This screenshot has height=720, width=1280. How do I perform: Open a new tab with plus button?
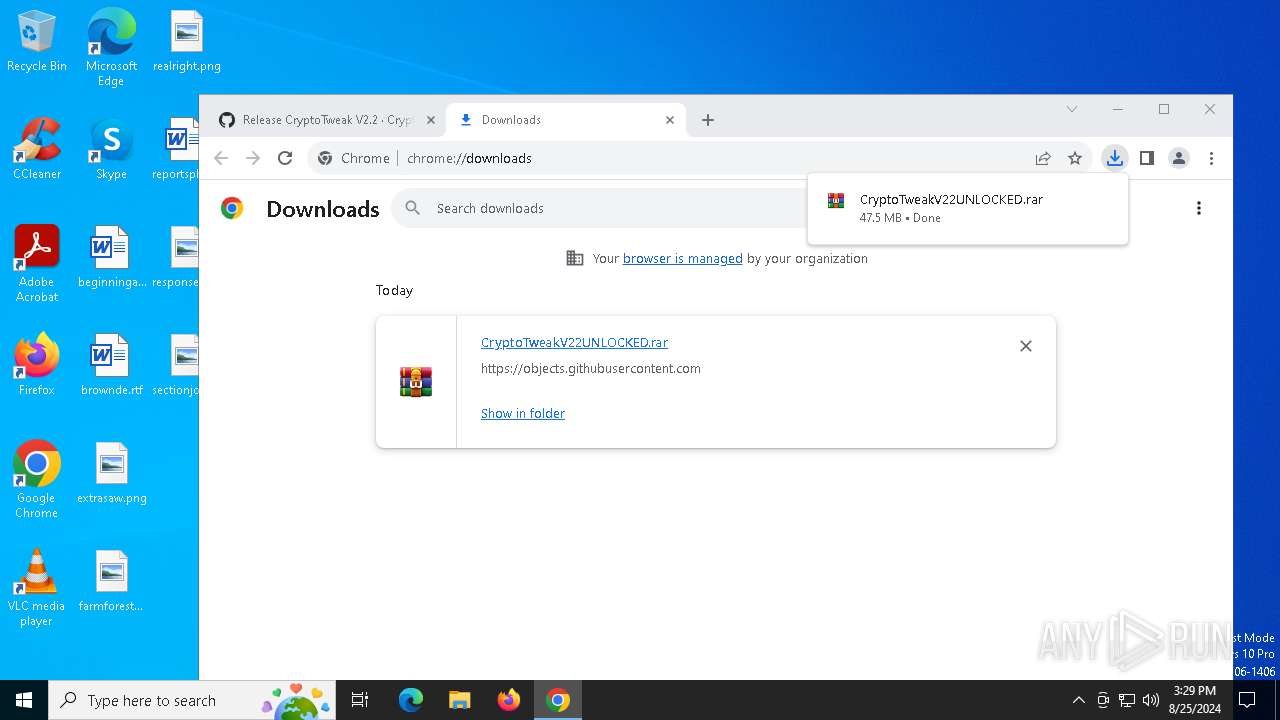point(708,120)
